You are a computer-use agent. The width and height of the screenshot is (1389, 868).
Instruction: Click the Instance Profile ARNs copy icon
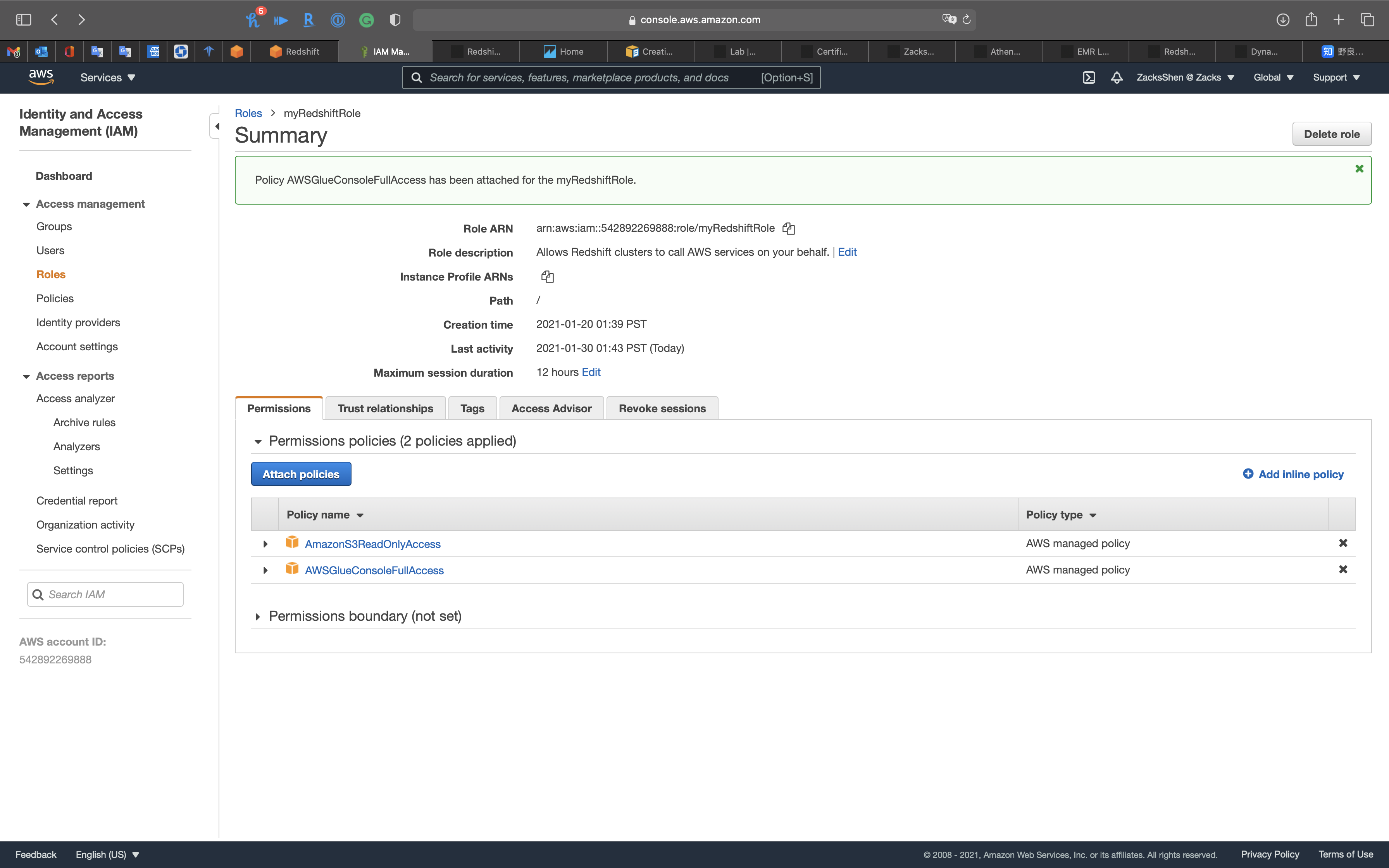(547, 277)
